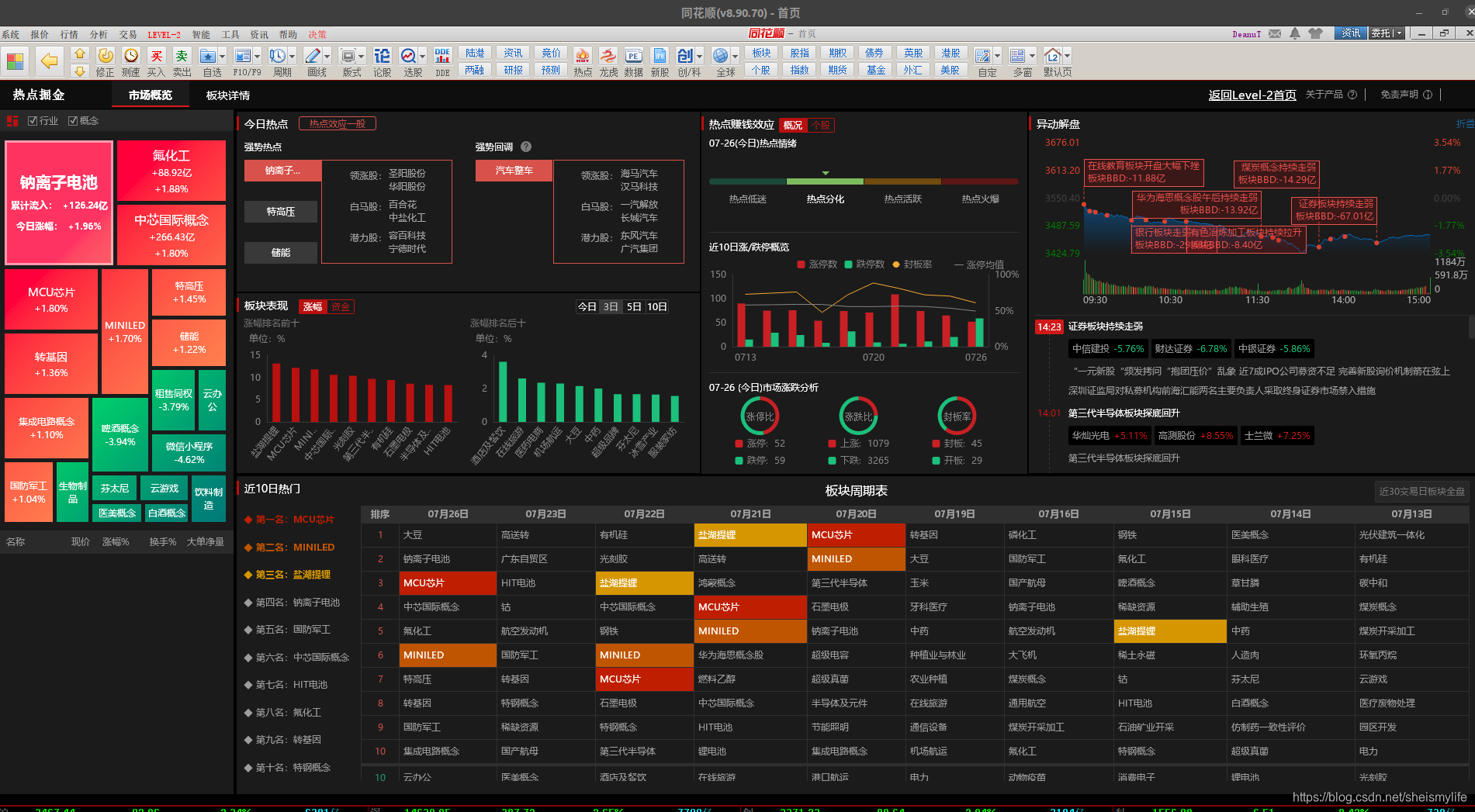
Task: Click the shirt skin icon in title bar
Action: click(x=1315, y=33)
